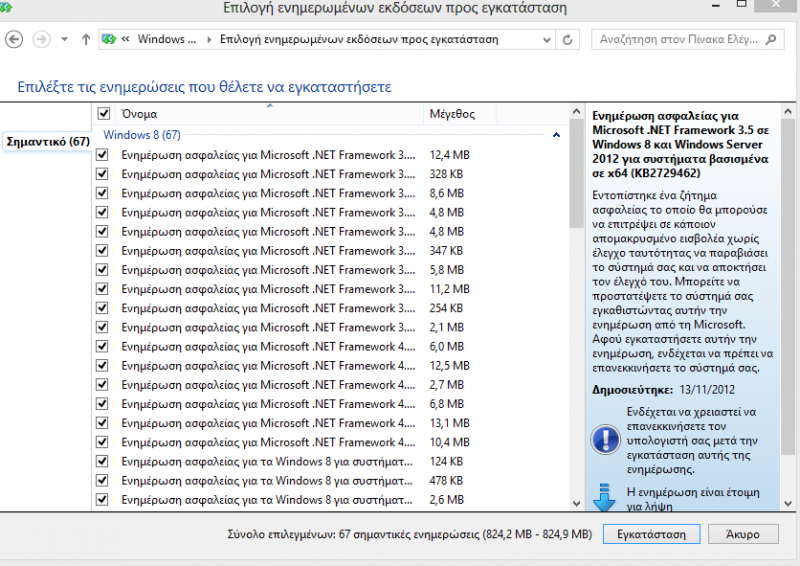Click the Windows … breadcrumb
The image size is (800, 566).
pos(166,39)
